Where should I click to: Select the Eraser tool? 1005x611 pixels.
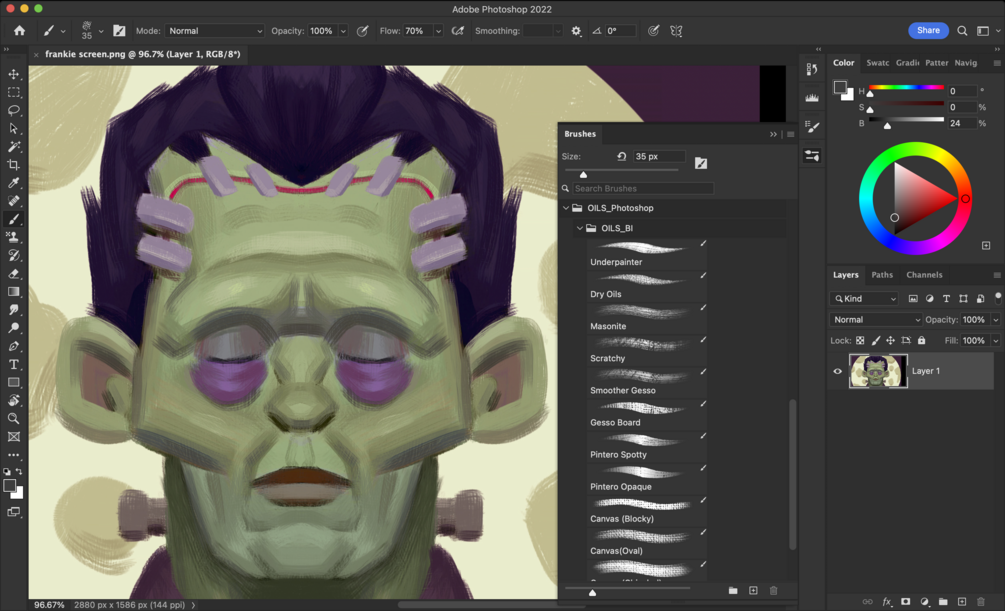(13, 274)
